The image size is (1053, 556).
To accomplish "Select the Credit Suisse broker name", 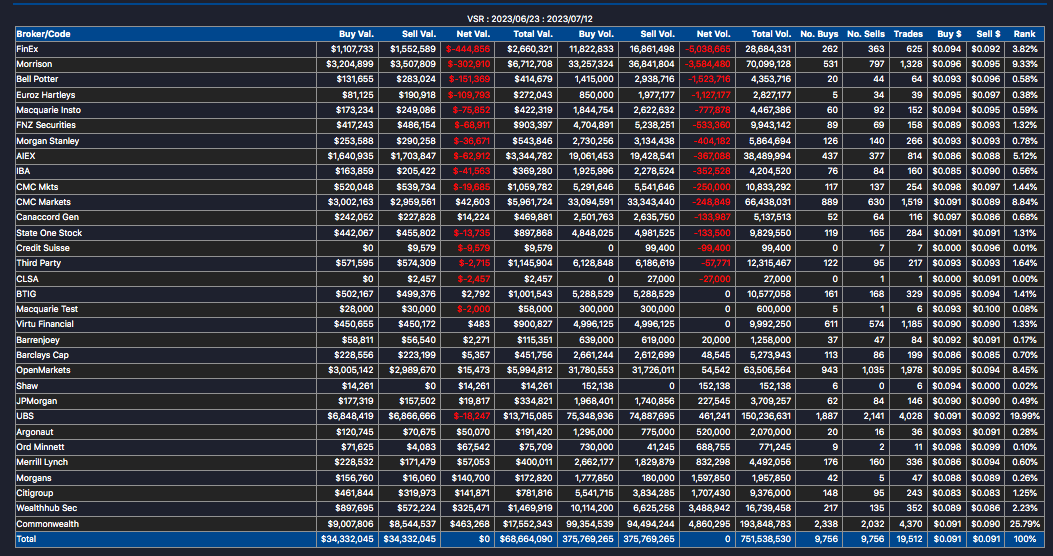I will [43, 248].
